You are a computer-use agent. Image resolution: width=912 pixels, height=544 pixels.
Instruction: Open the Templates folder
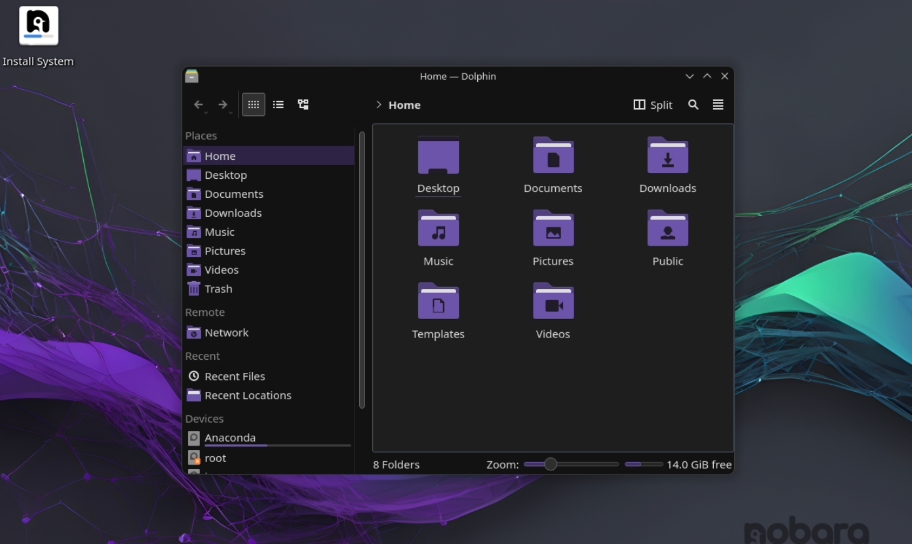(438, 303)
